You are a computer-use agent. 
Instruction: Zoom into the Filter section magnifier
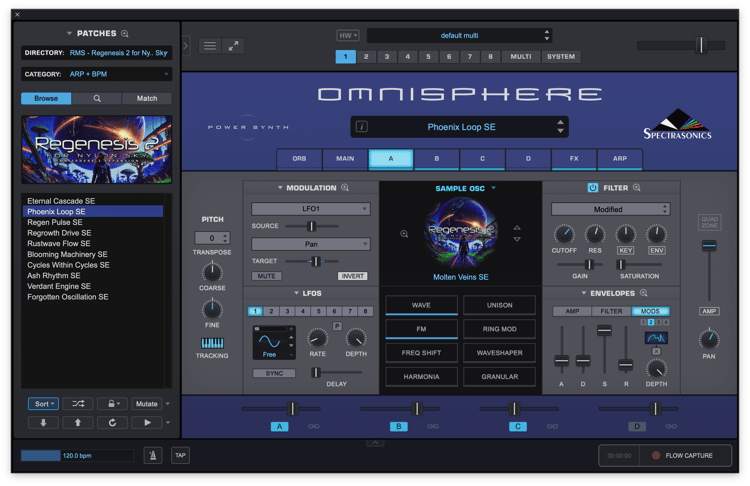637,188
